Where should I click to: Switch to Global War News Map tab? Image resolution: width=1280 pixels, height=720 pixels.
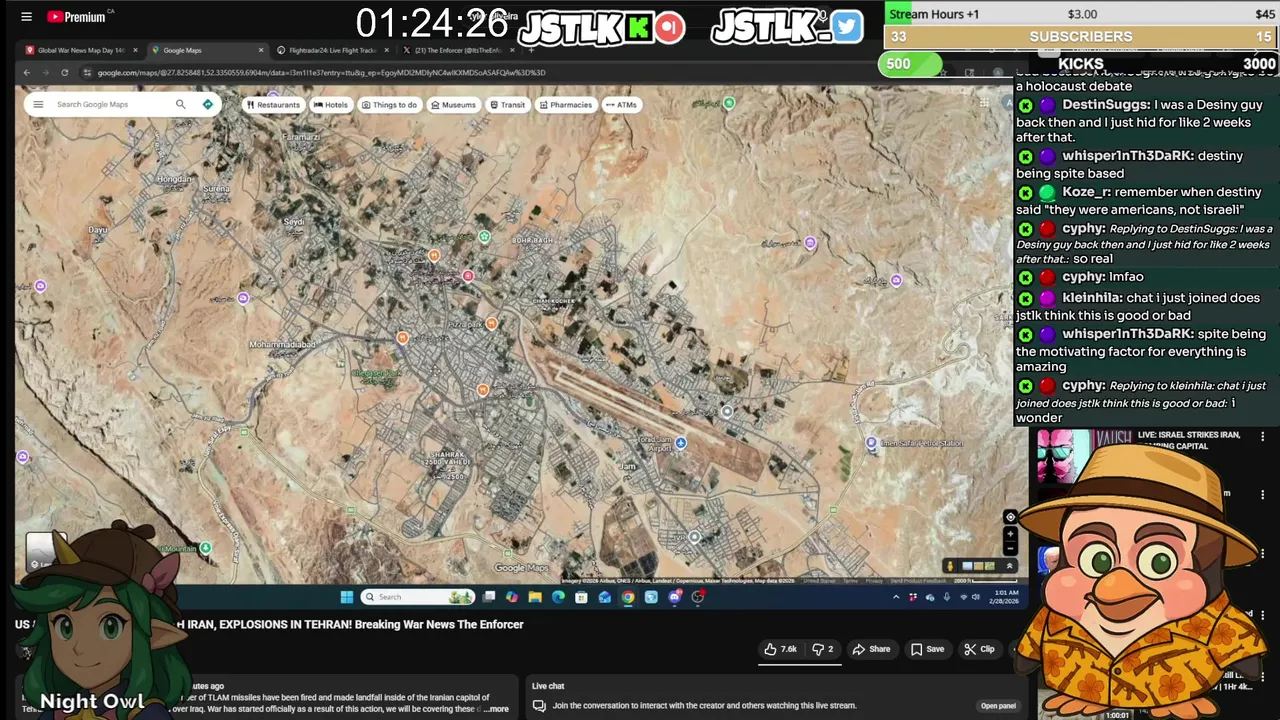tap(81, 50)
